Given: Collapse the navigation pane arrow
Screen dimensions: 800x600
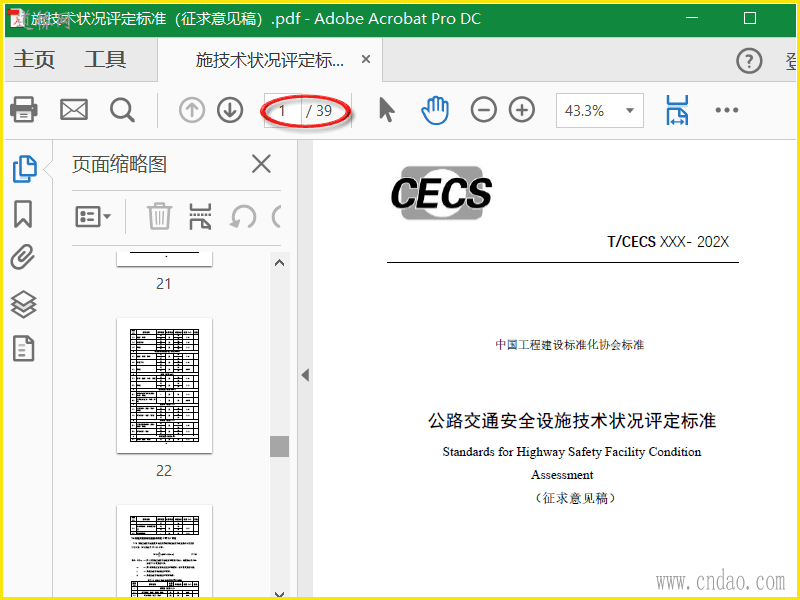Looking at the screenshot, I should (x=305, y=375).
